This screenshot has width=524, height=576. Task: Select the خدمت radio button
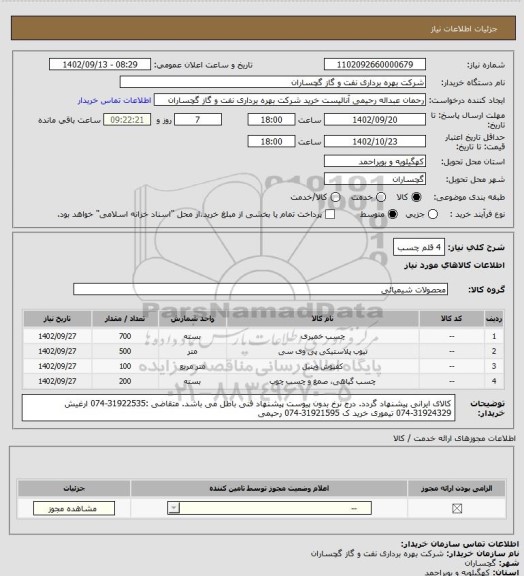pyautogui.click(x=381, y=197)
